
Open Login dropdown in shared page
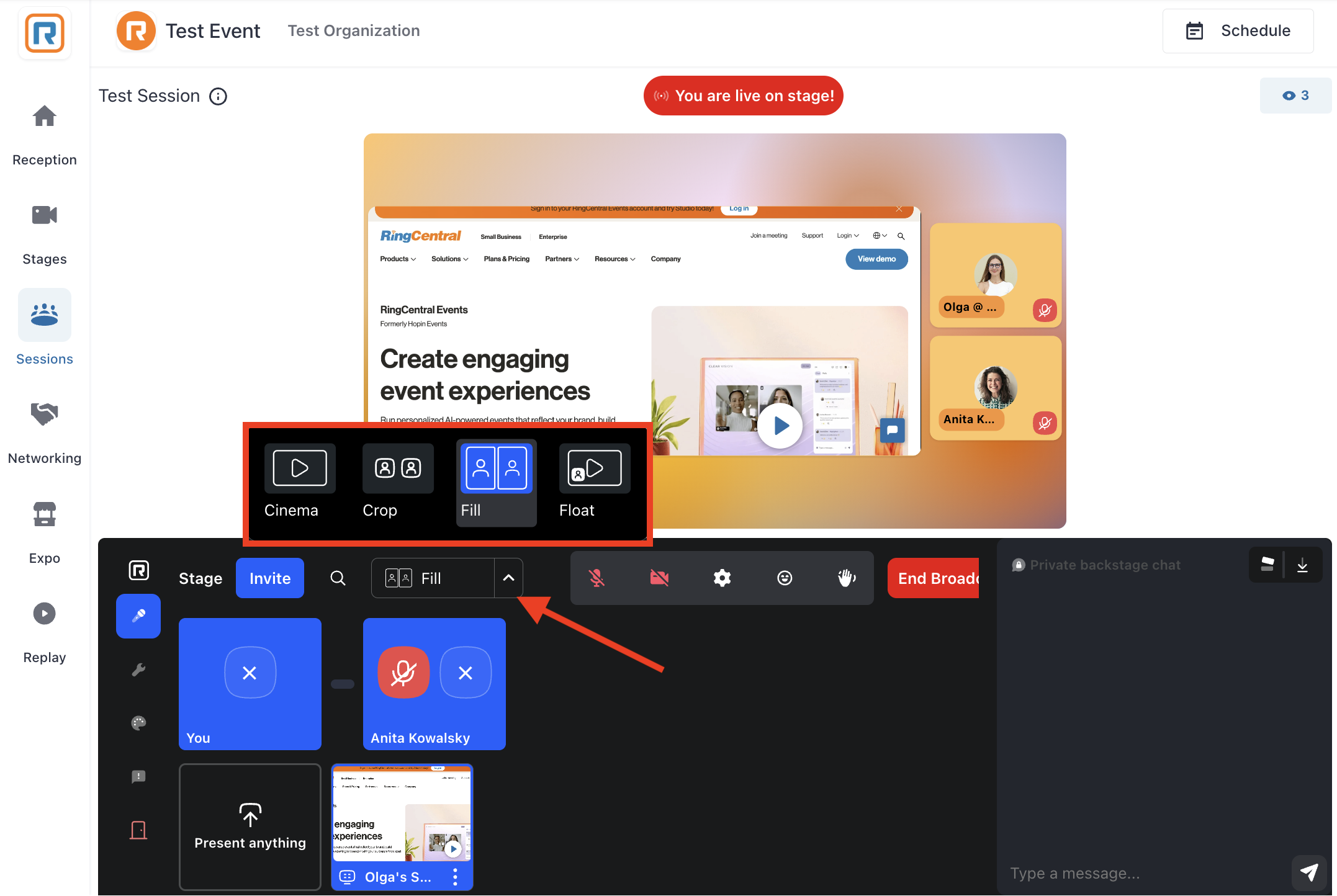coord(848,236)
